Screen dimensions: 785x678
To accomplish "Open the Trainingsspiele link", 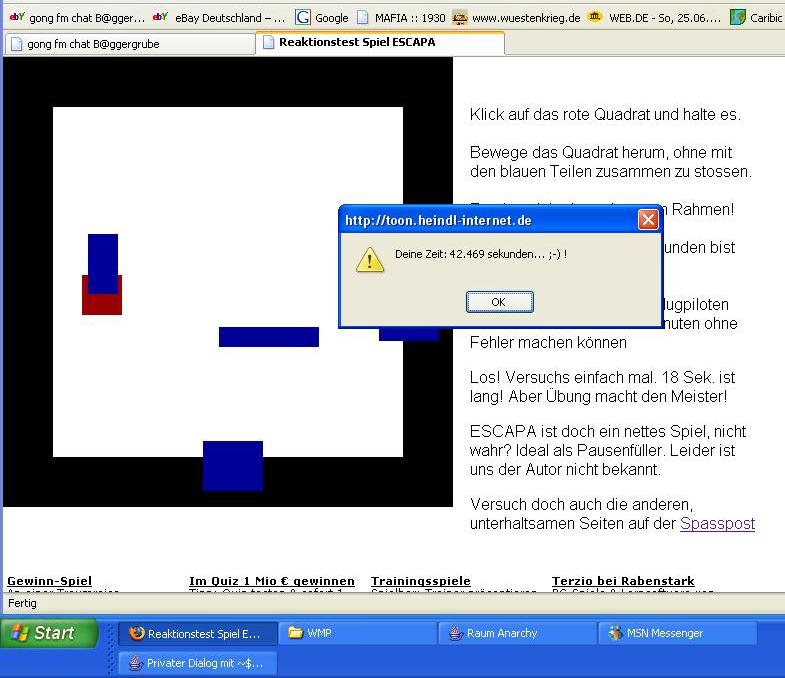I will point(420,581).
